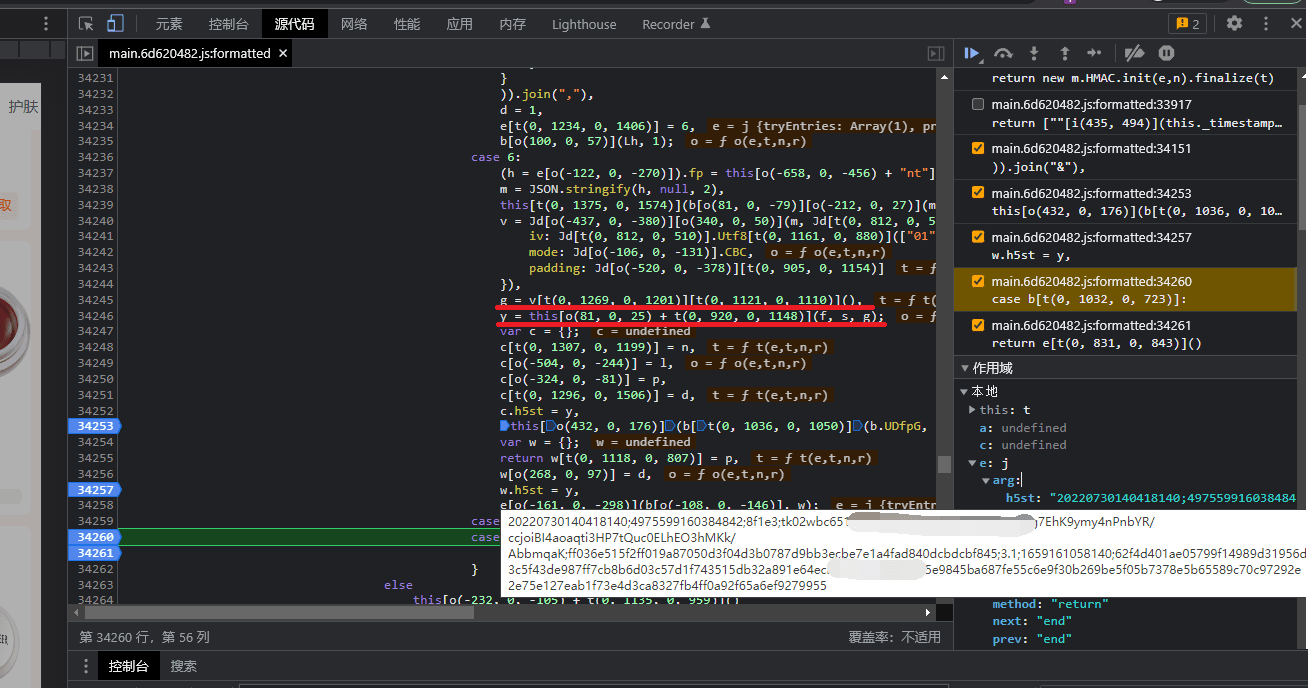Image resolution: width=1308 pixels, height=688 pixels.
Task: Resume script execution
Action: tap(971, 53)
